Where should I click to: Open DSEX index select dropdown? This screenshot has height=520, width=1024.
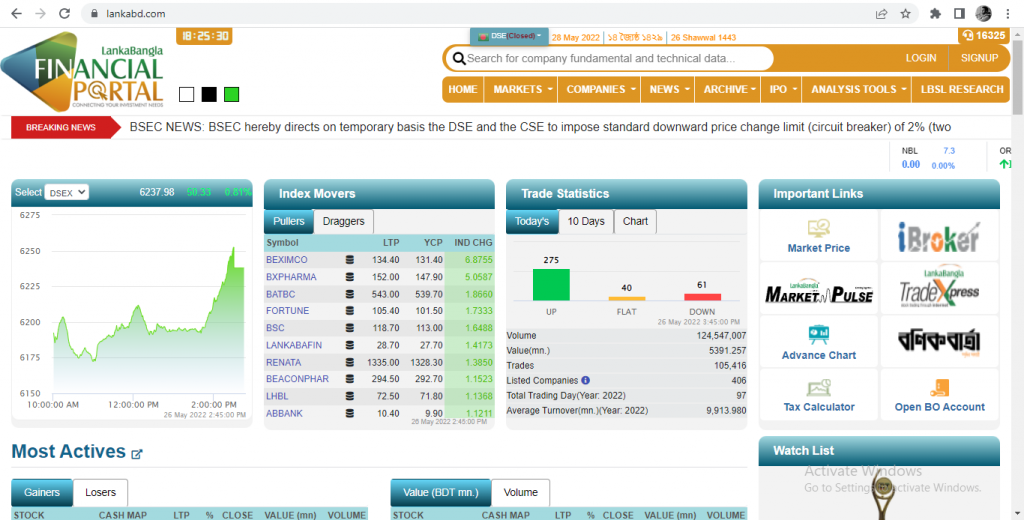67,193
